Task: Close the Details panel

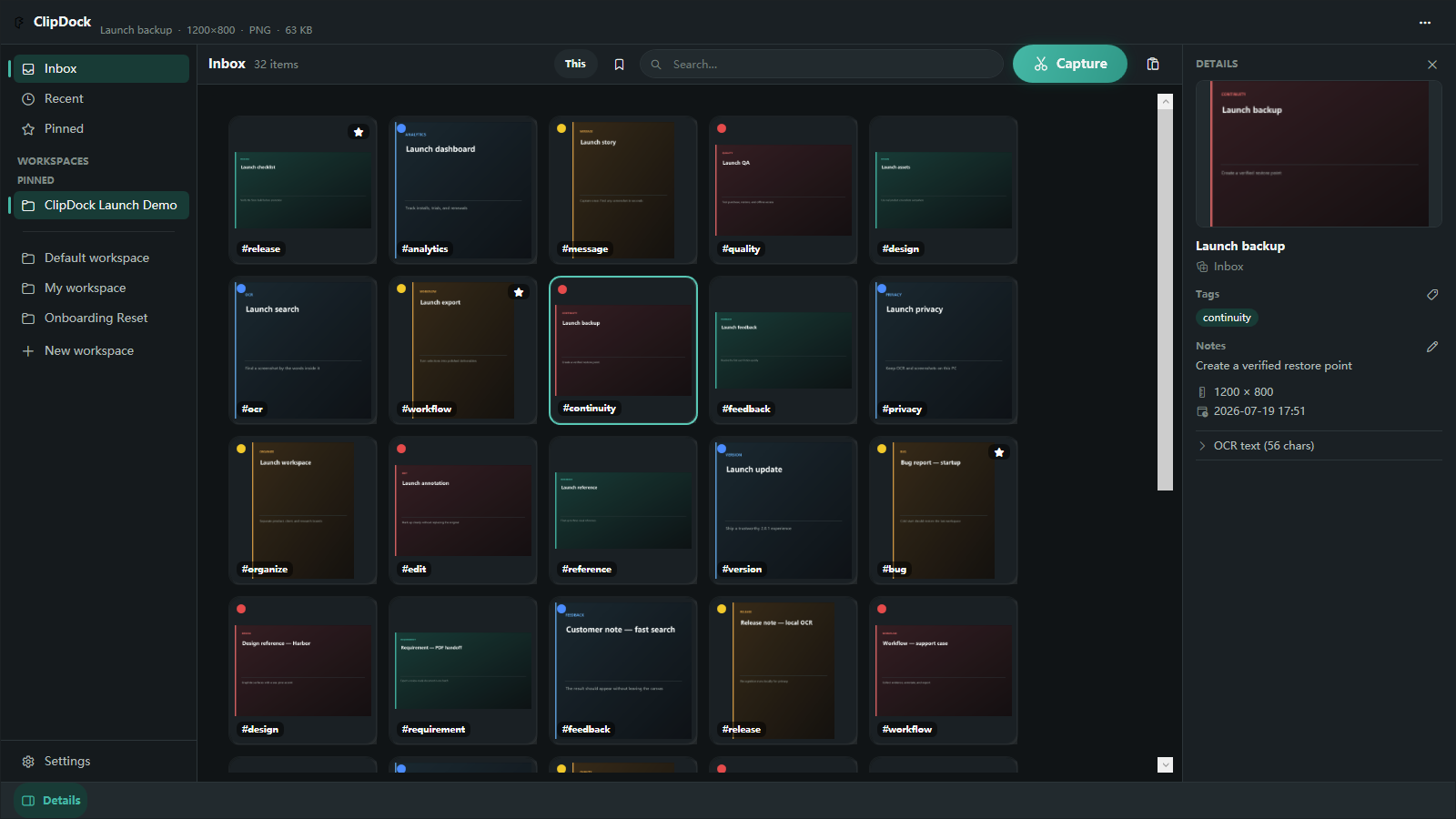Action: (x=1432, y=65)
